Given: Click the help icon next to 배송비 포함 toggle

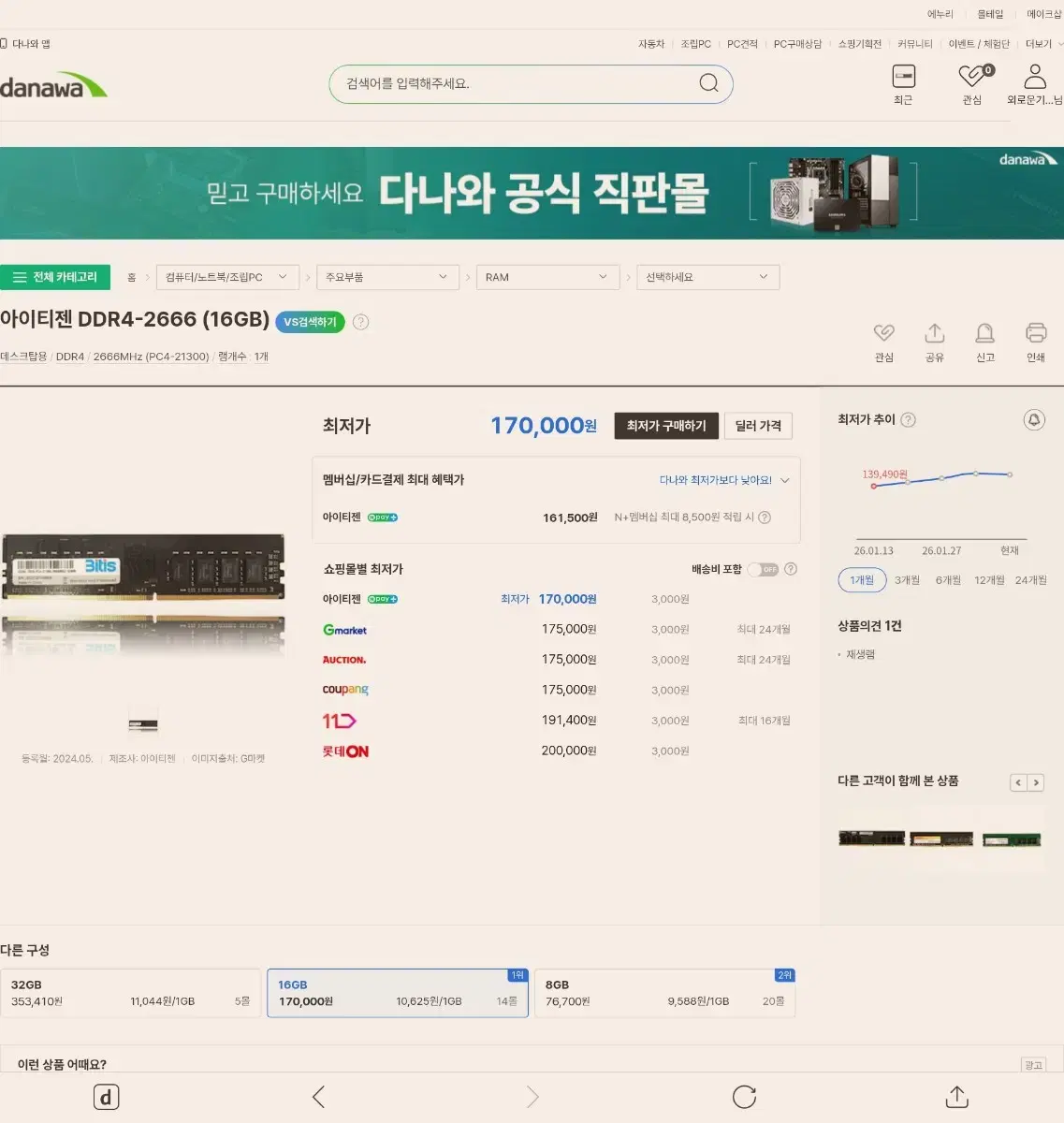Looking at the screenshot, I should pyautogui.click(x=791, y=569).
